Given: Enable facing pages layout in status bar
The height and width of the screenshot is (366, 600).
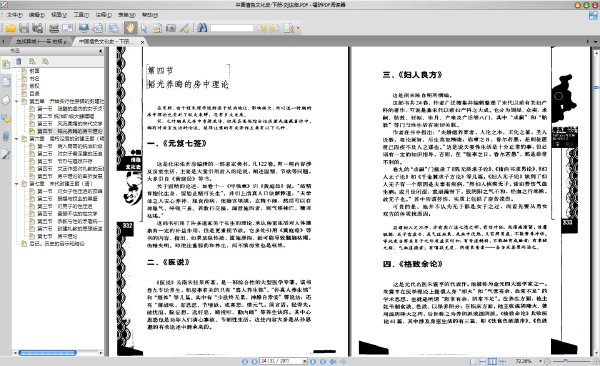Looking at the screenshot, I should point(492,361).
